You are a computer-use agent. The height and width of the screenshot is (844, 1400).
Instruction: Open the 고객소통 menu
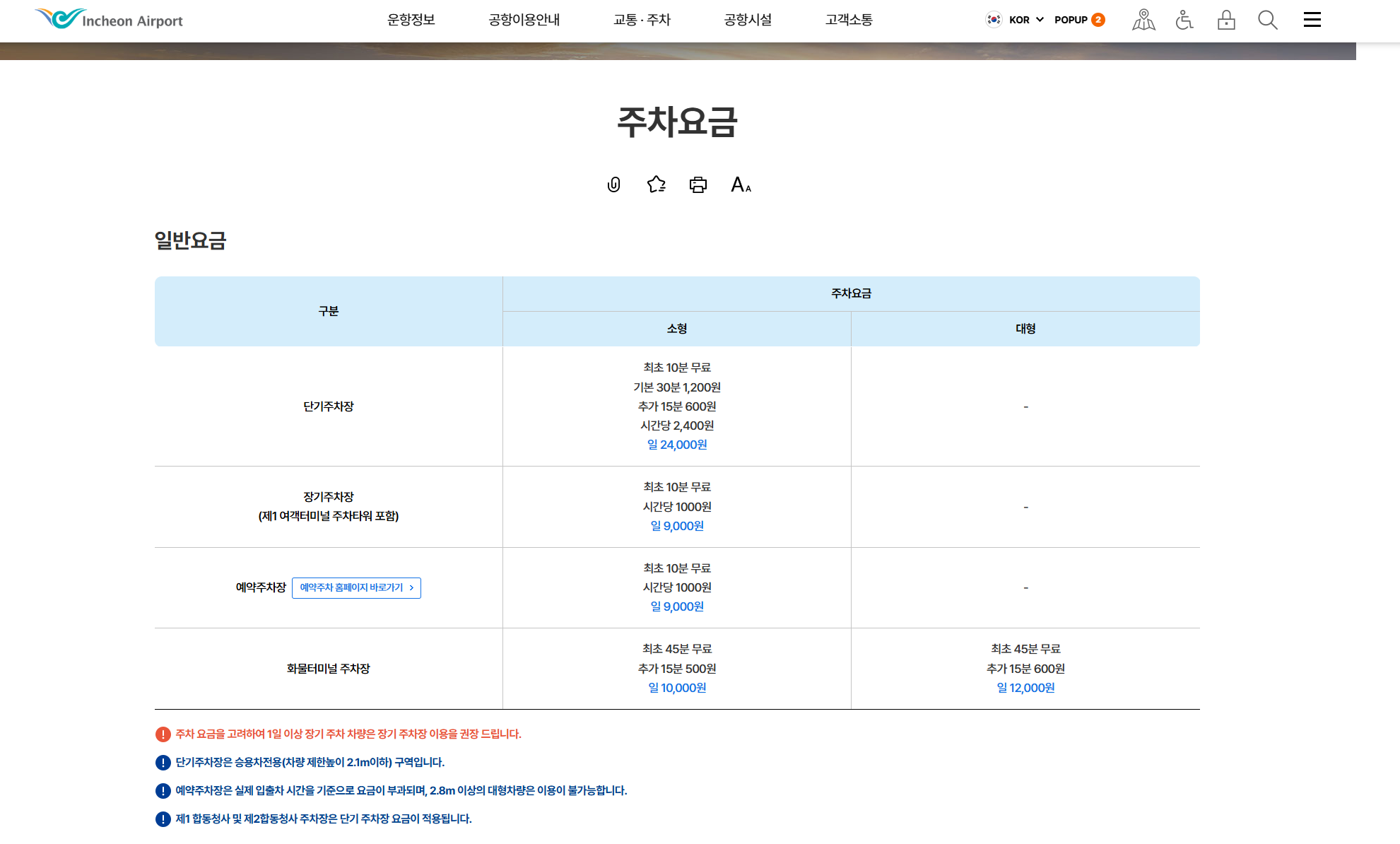click(x=849, y=20)
